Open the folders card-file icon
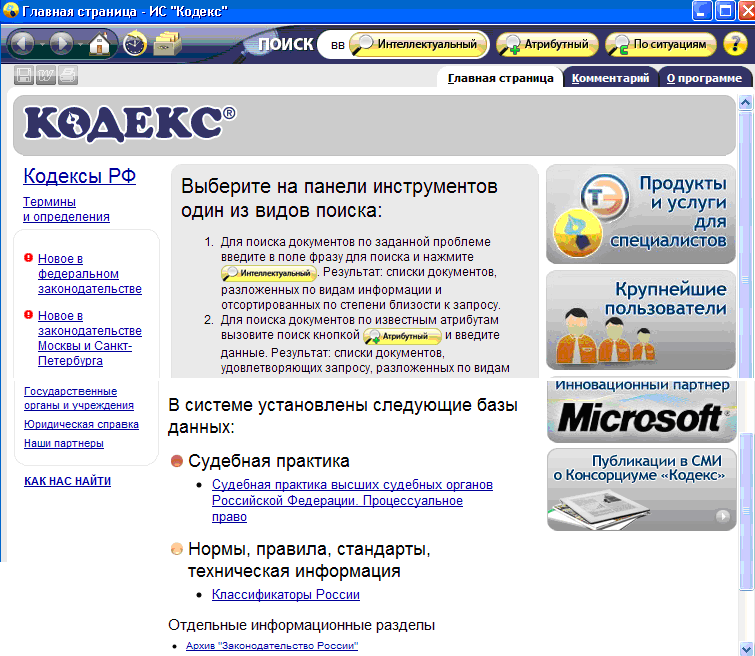Viewport: 755px width, 656px height. [167, 44]
